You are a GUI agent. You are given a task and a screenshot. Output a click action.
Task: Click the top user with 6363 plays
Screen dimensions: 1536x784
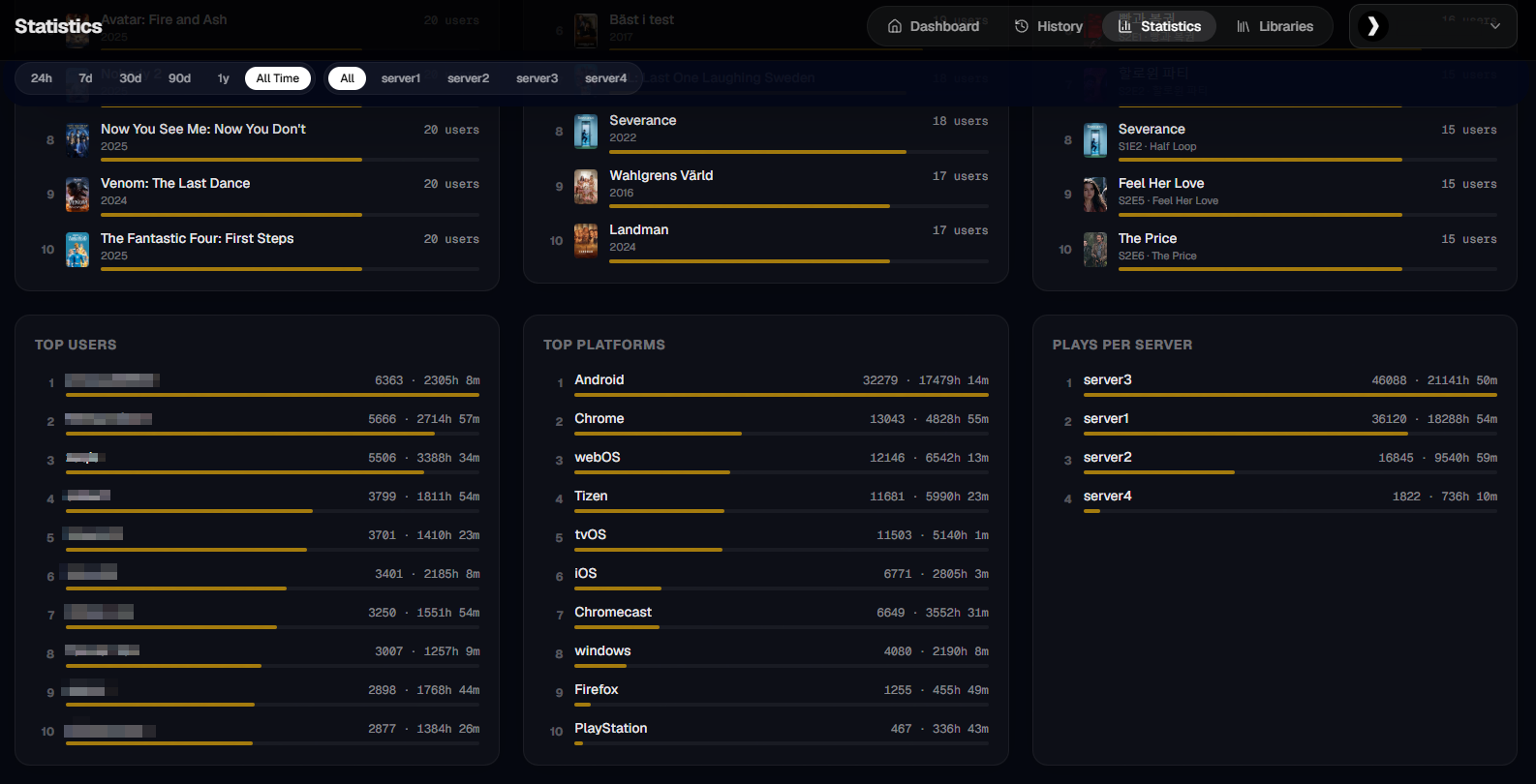[258, 383]
